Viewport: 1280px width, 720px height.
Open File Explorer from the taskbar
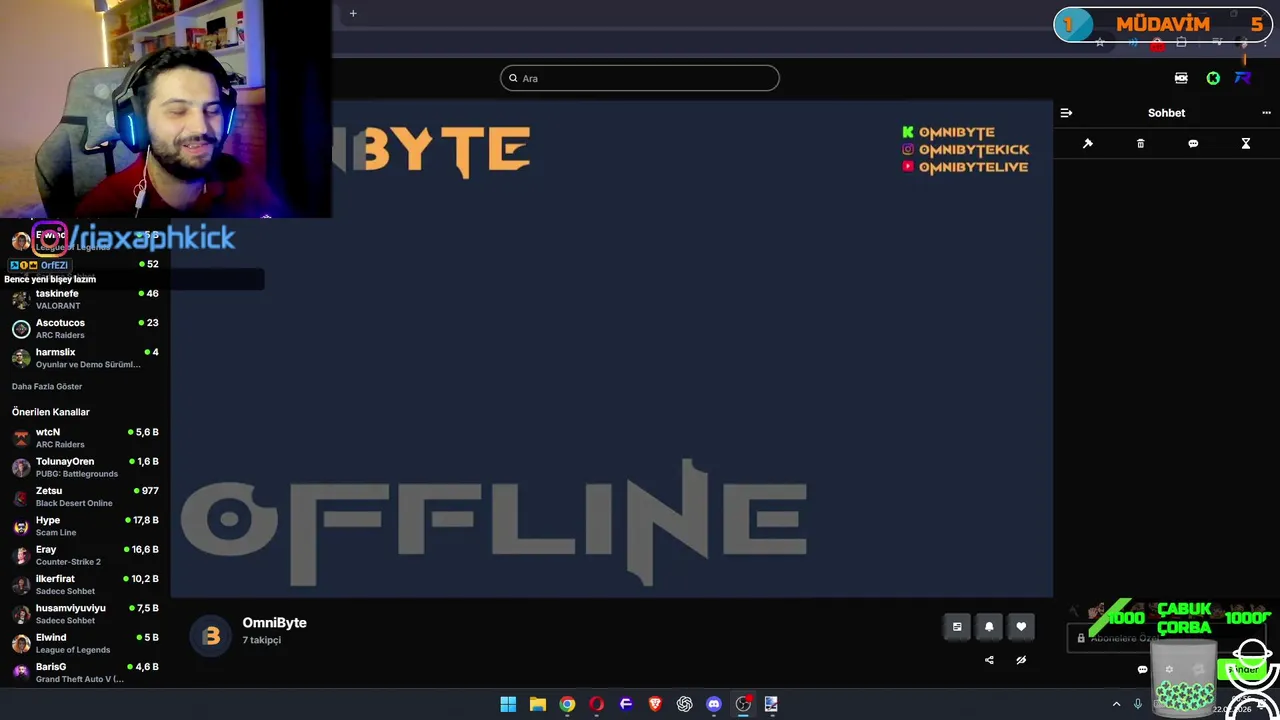coord(537,704)
